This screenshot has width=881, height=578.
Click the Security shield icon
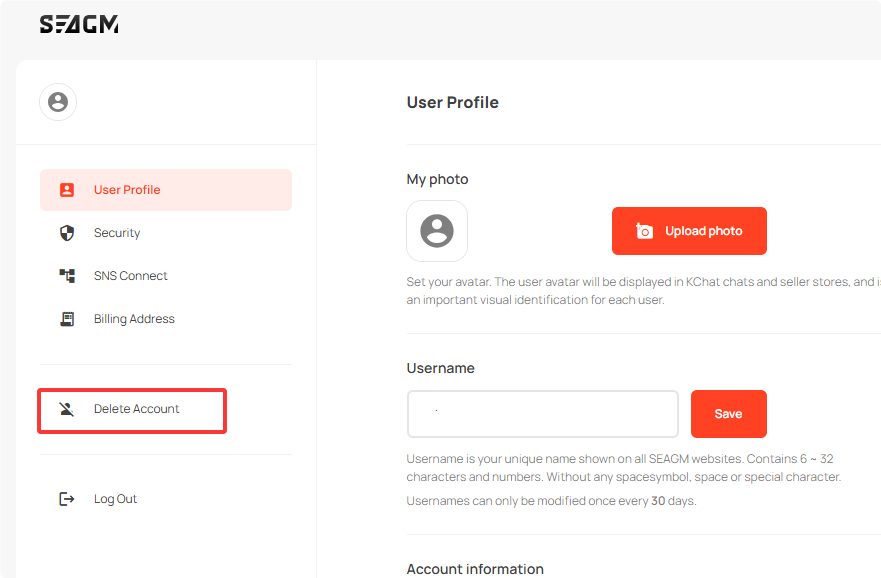(x=67, y=233)
